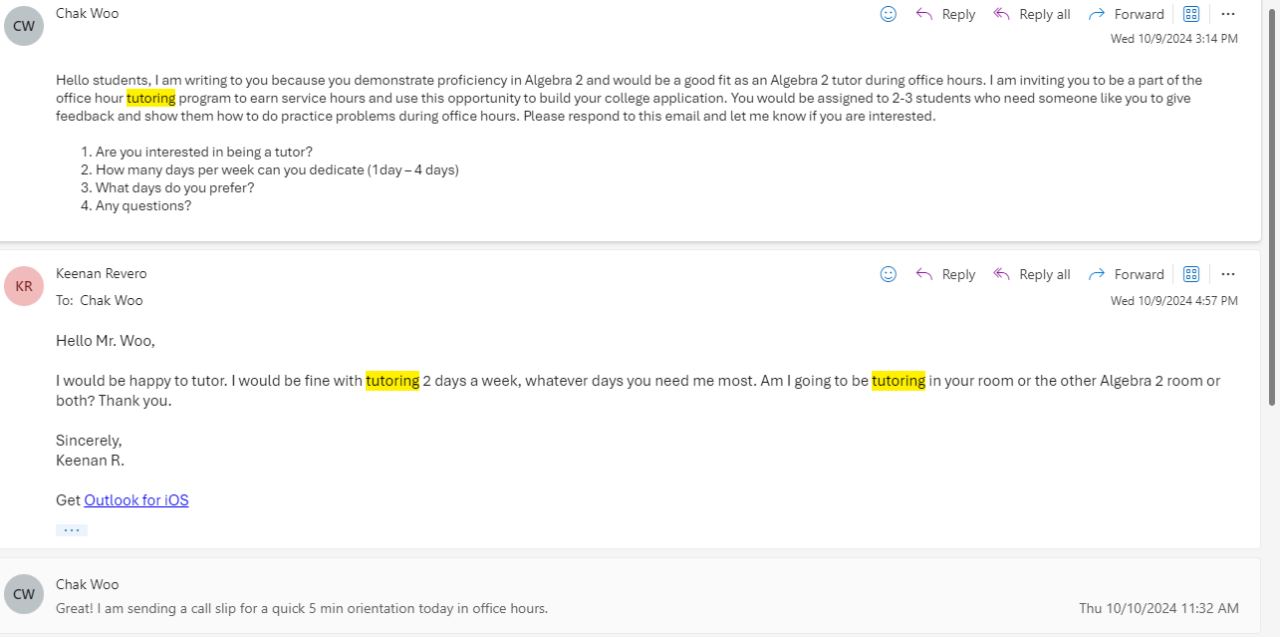Reply all on Keenan Revero's message
Viewport: 1280px width, 637px height.
click(1031, 274)
